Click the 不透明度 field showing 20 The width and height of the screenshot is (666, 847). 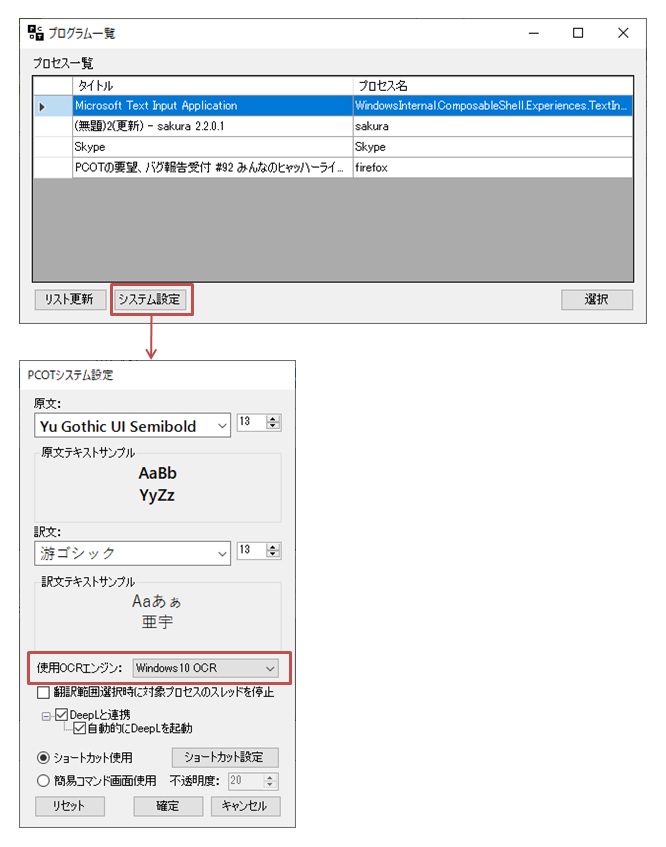point(246,781)
